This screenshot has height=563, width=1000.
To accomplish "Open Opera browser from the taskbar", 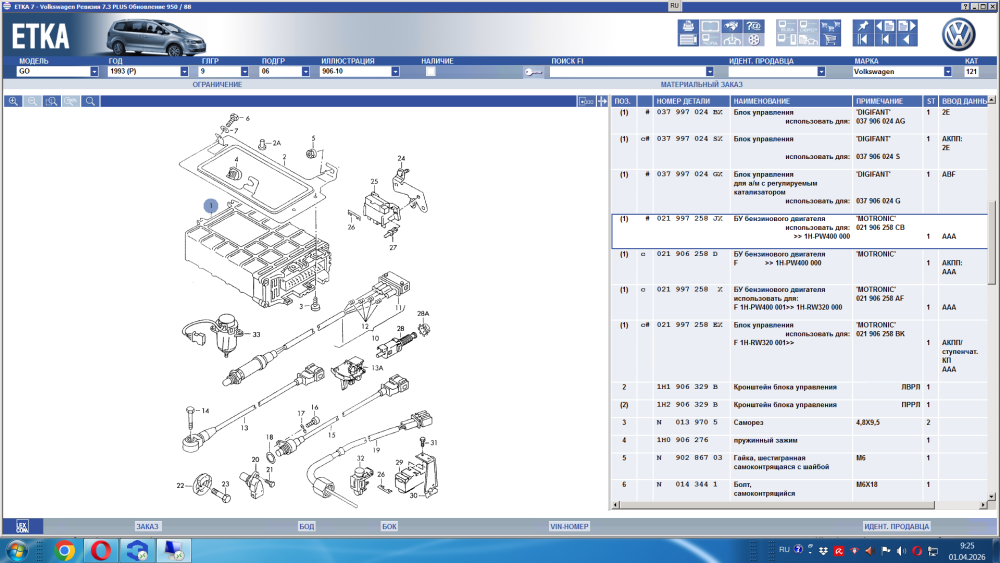I will (x=101, y=550).
